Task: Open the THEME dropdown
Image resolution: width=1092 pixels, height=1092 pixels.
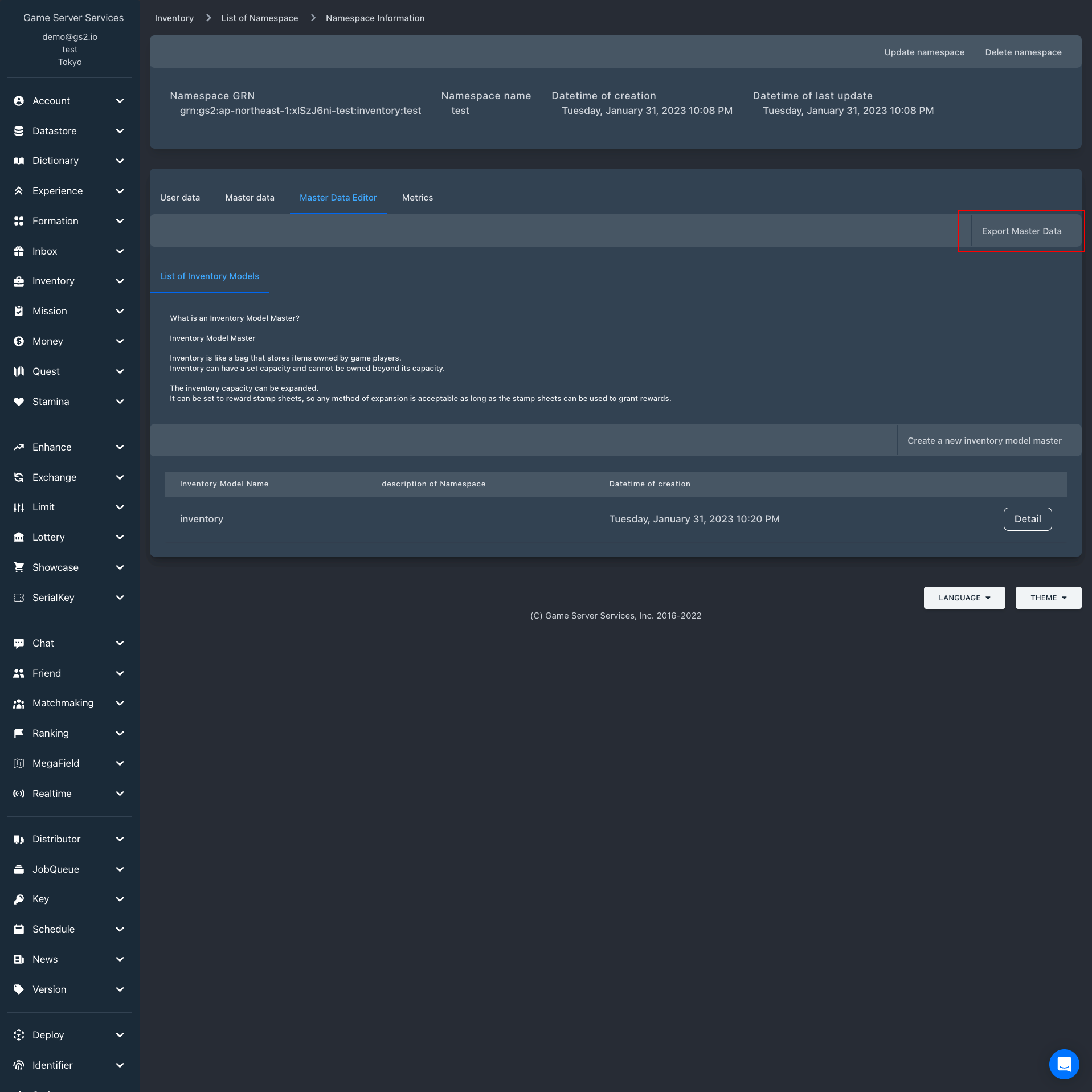Action: (x=1048, y=598)
